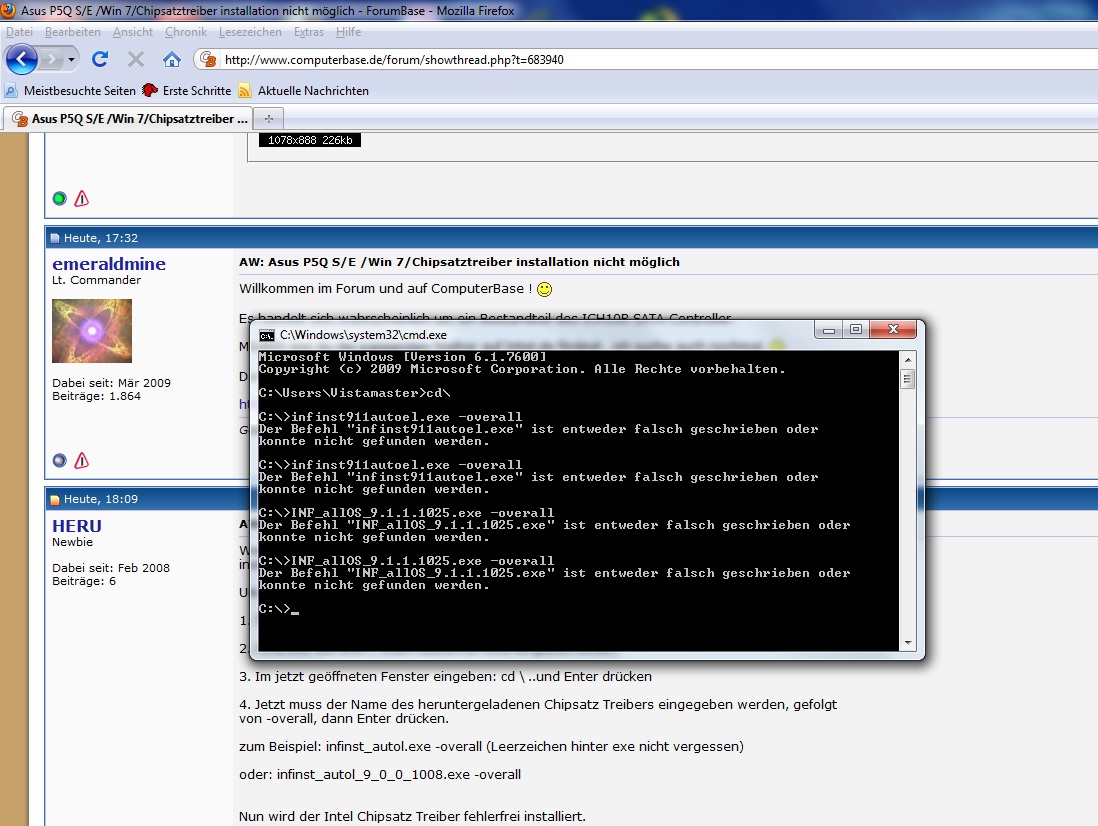Image resolution: width=1098 pixels, height=826 pixels.
Task: Click the cmd.exe title bar system icon
Action: point(267,335)
